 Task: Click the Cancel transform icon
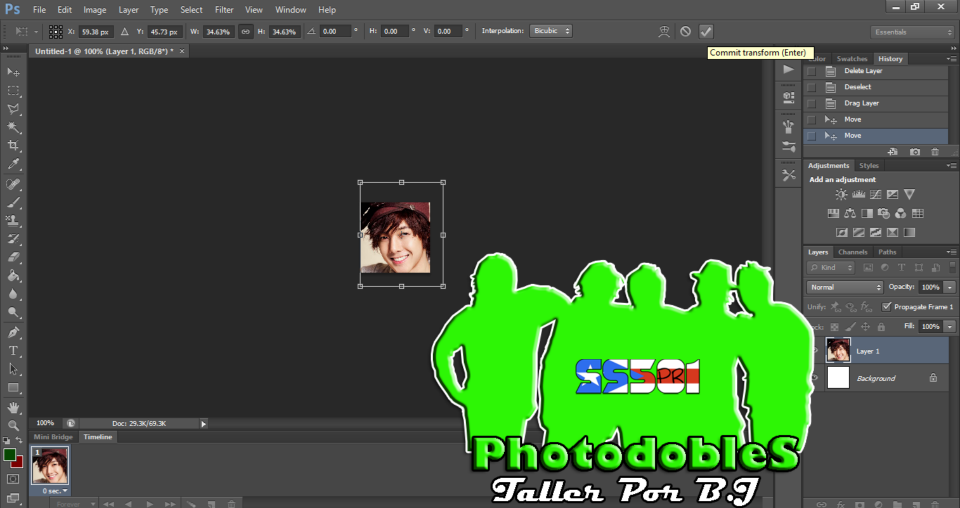686,31
